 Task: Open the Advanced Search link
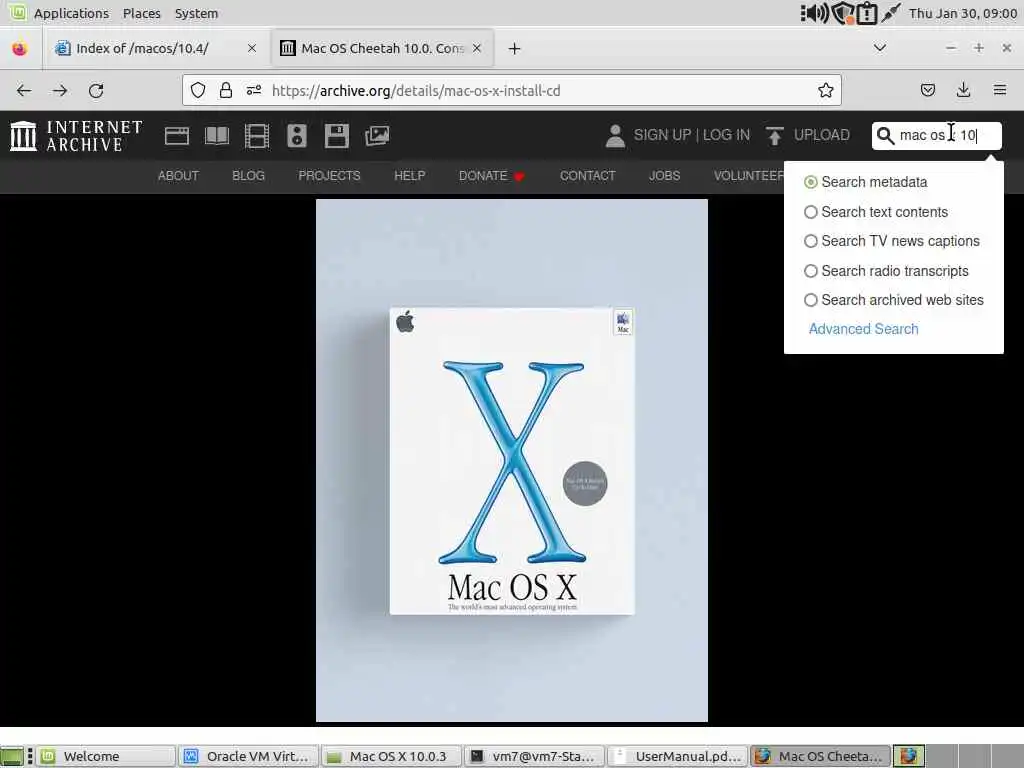click(863, 329)
